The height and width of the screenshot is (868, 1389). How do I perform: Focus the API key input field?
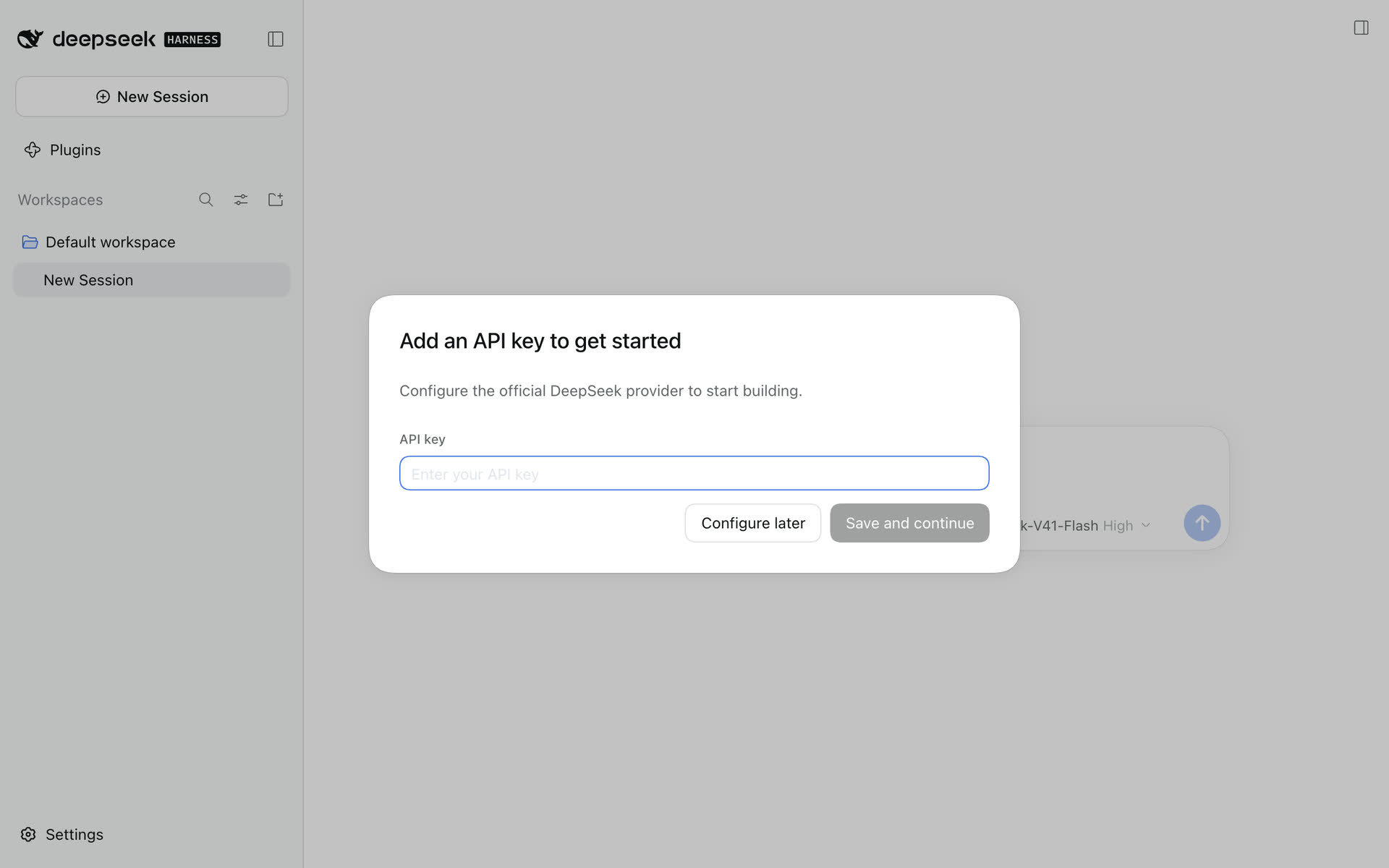pyautogui.click(x=694, y=473)
